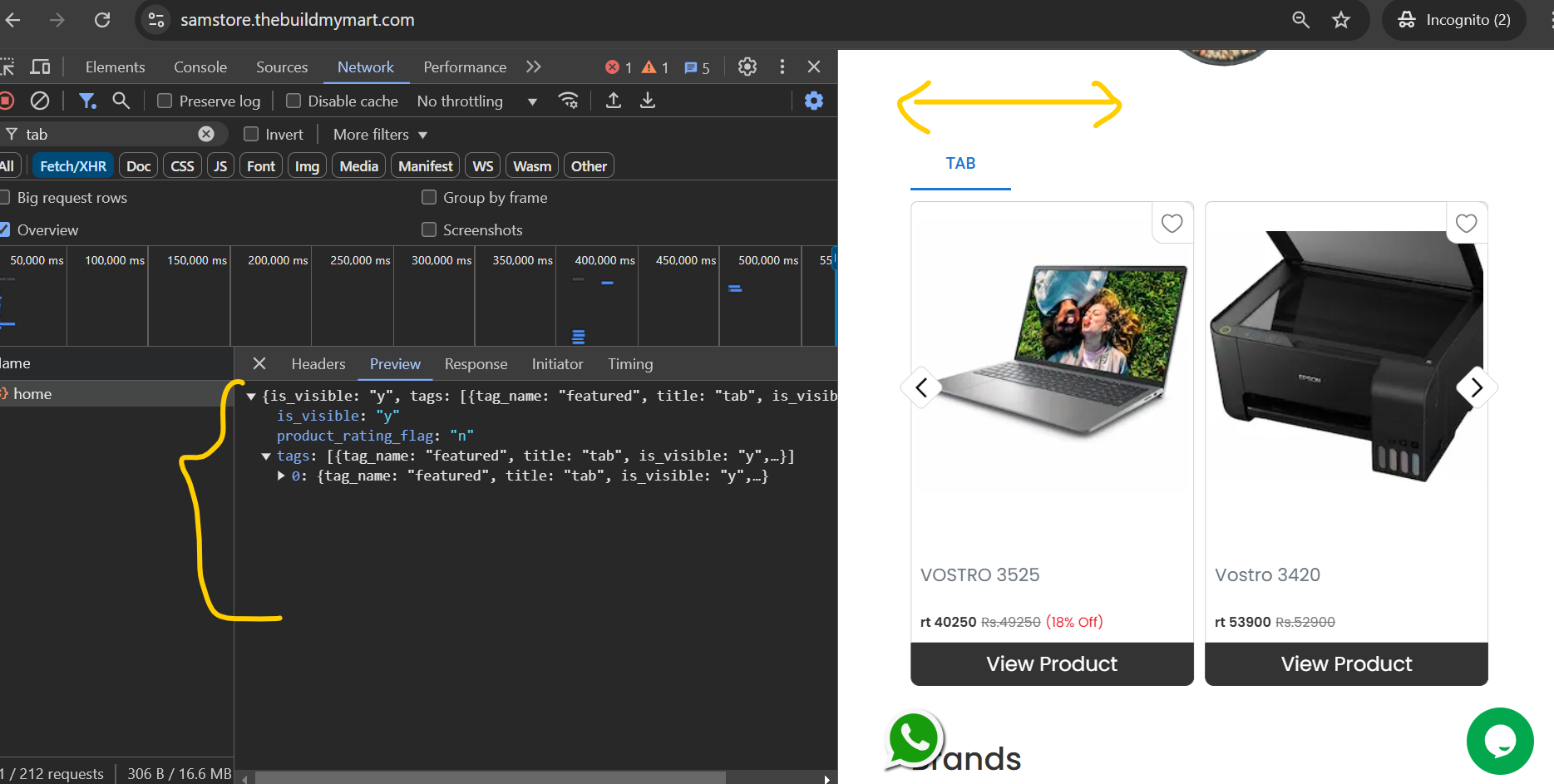The width and height of the screenshot is (1554, 784).
Task: Open network conditions wifi icon
Action: tap(569, 101)
